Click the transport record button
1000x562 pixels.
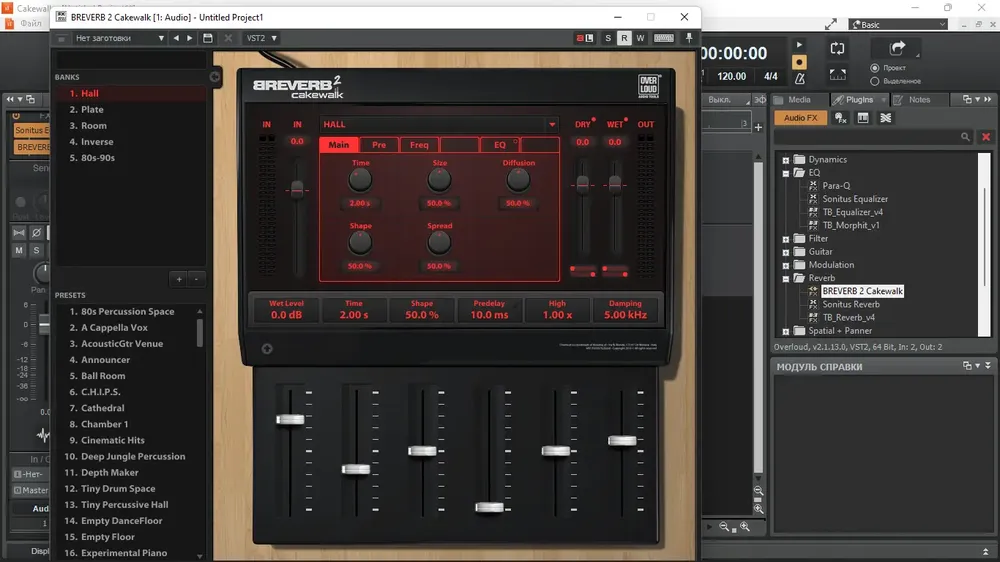coord(799,62)
